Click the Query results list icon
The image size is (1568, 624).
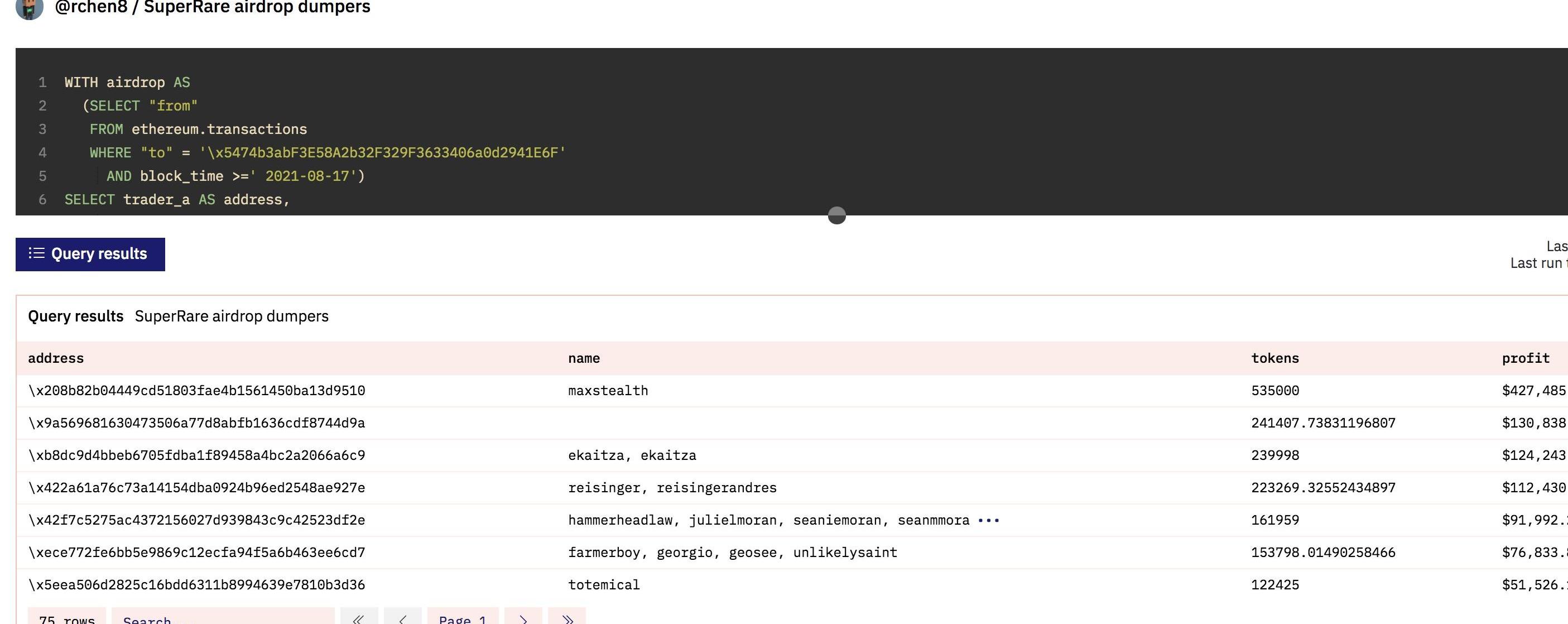(x=36, y=253)
